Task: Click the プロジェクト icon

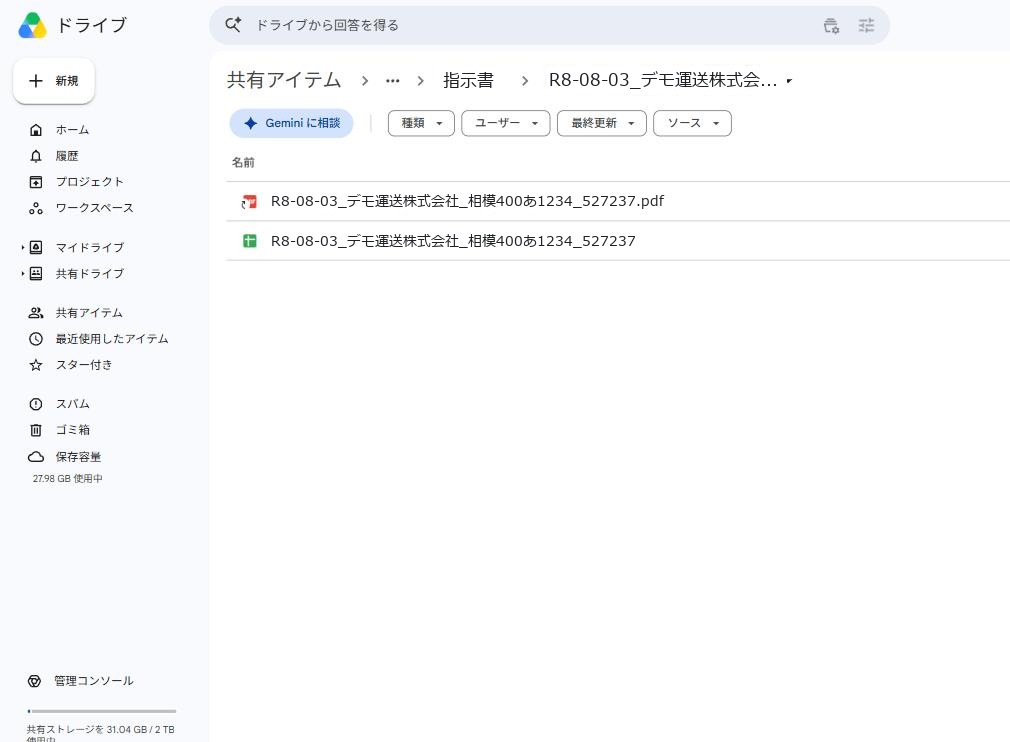Action: coord(36,182)
